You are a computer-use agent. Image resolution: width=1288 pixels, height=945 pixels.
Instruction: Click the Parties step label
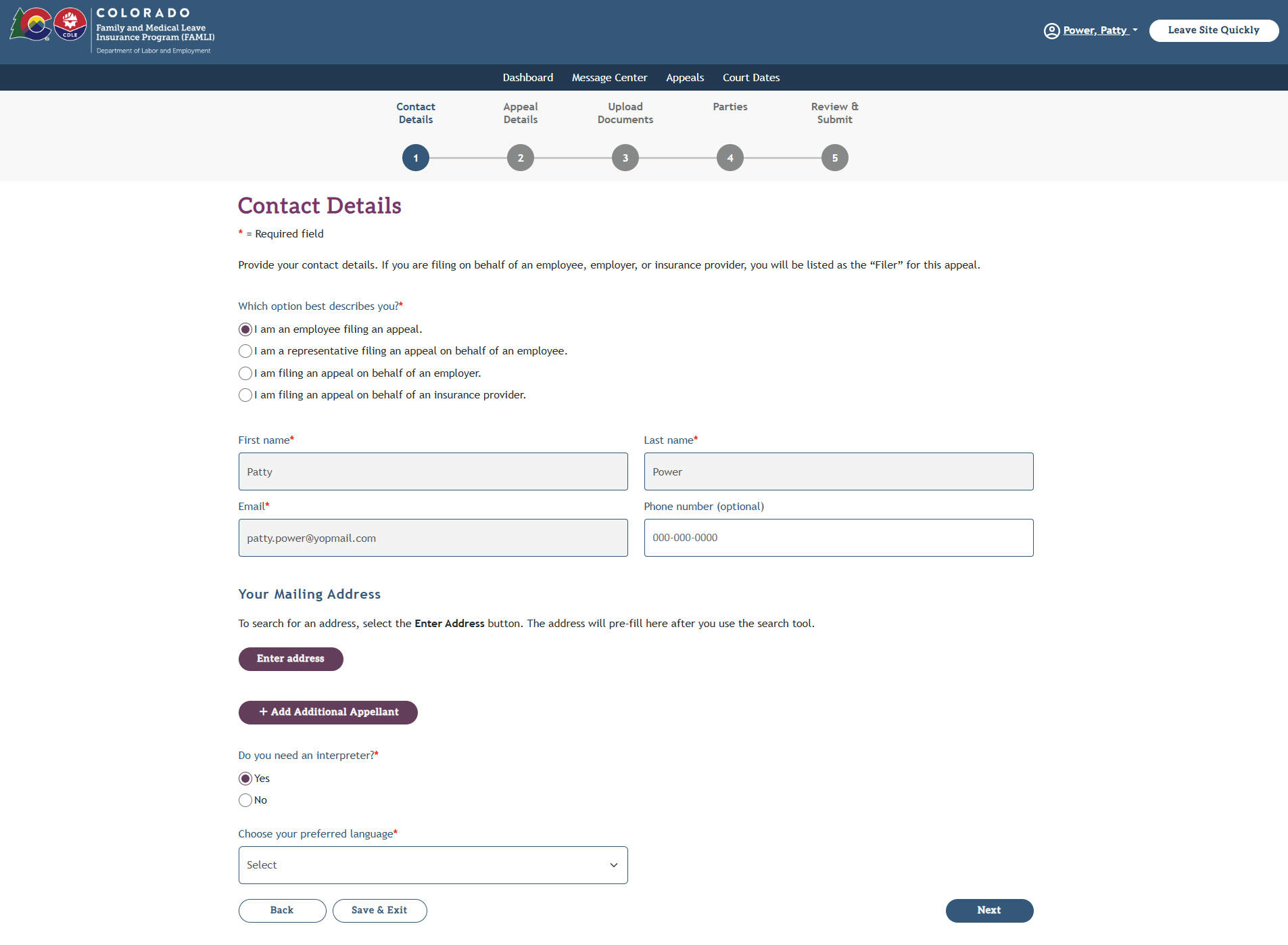pyautogui.click(x=730, y=107)
